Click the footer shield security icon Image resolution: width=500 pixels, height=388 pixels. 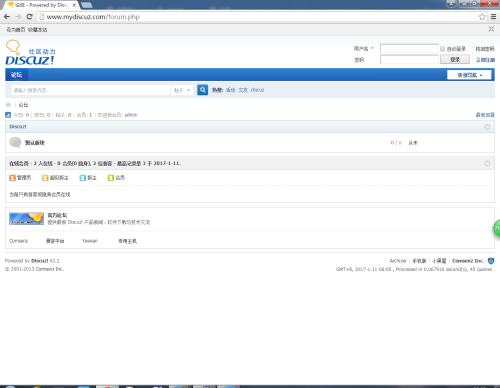pyautogui.click(x=491, y=261)
